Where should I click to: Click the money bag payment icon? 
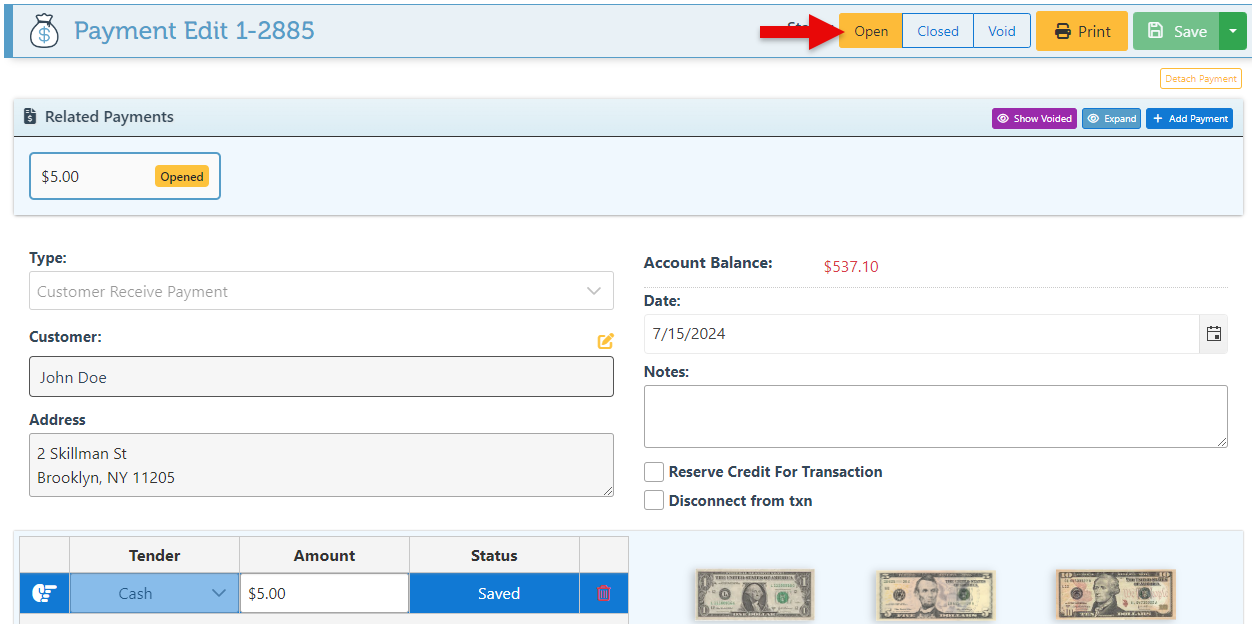[44, 31]
